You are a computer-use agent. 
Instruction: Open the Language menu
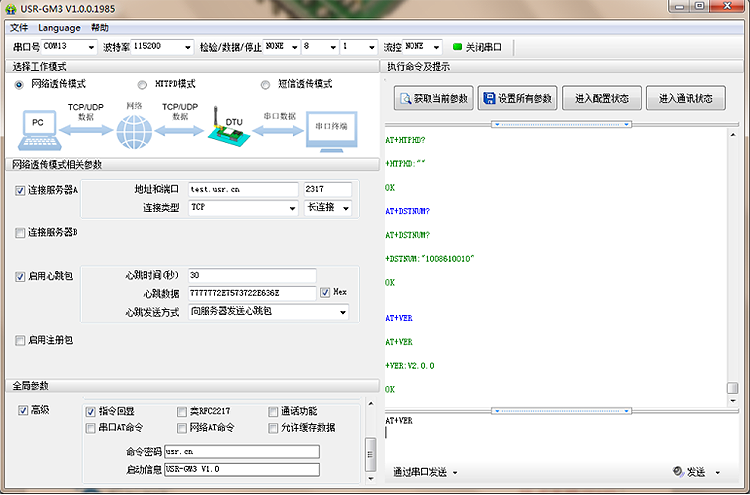pos(59,28)
